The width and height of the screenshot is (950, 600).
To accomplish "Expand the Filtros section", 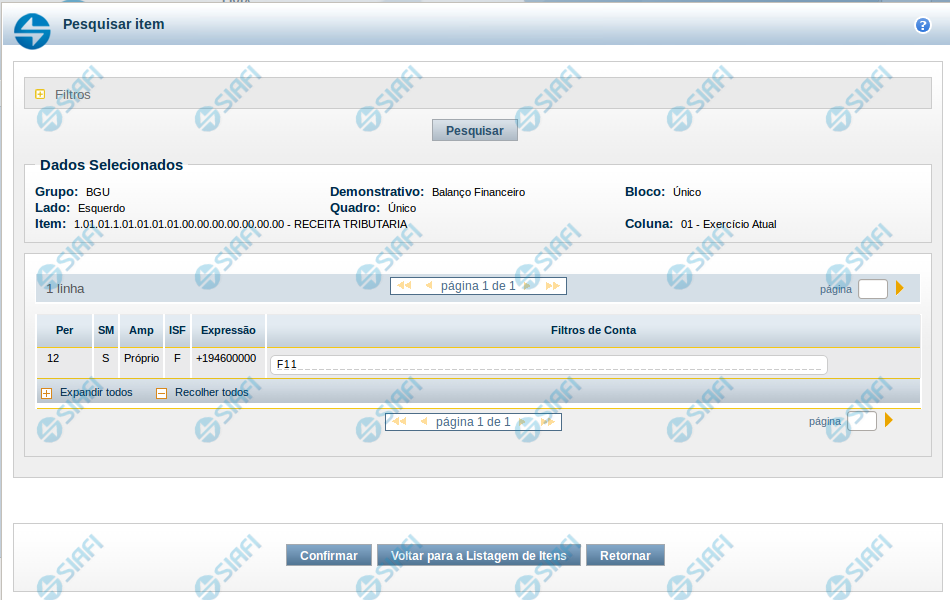I will click(x=40, y=94).
